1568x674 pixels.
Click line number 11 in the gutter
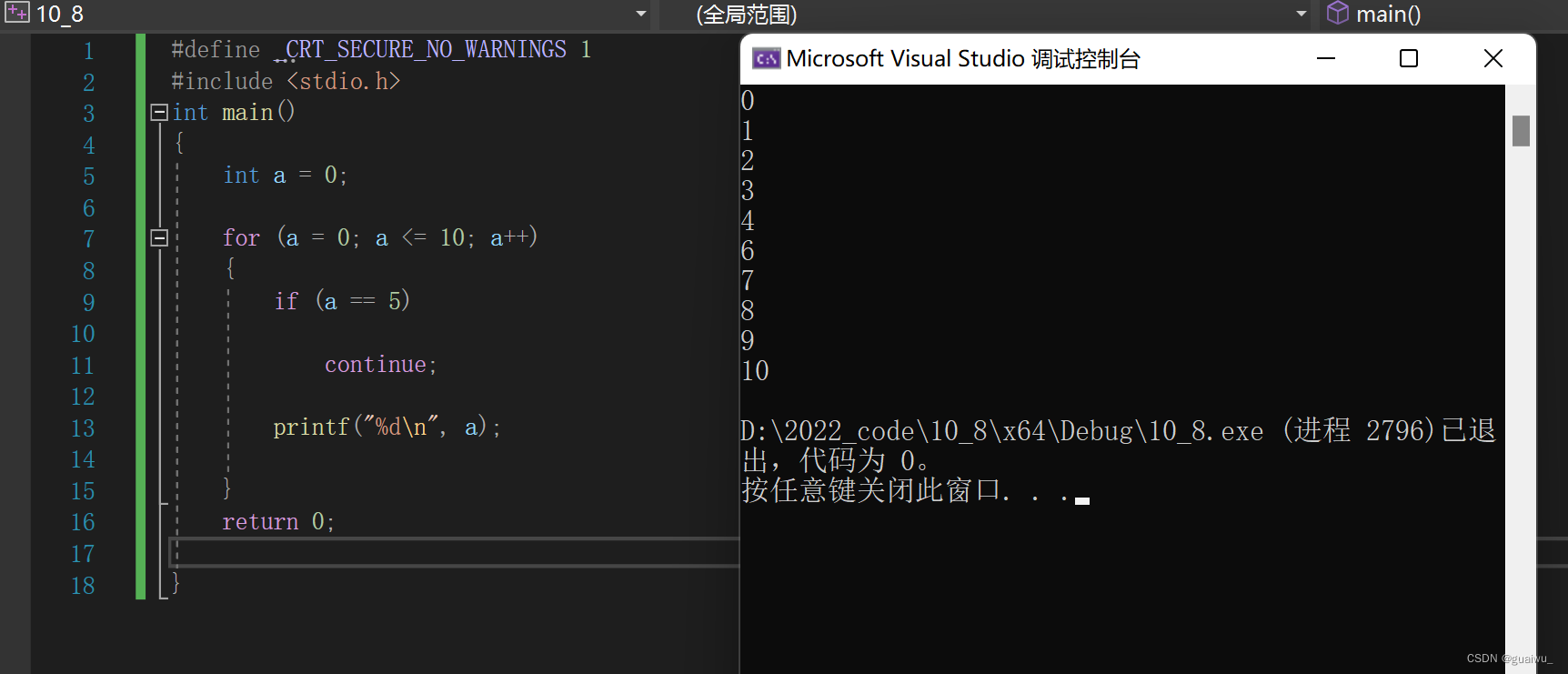[x=83, y=366]
